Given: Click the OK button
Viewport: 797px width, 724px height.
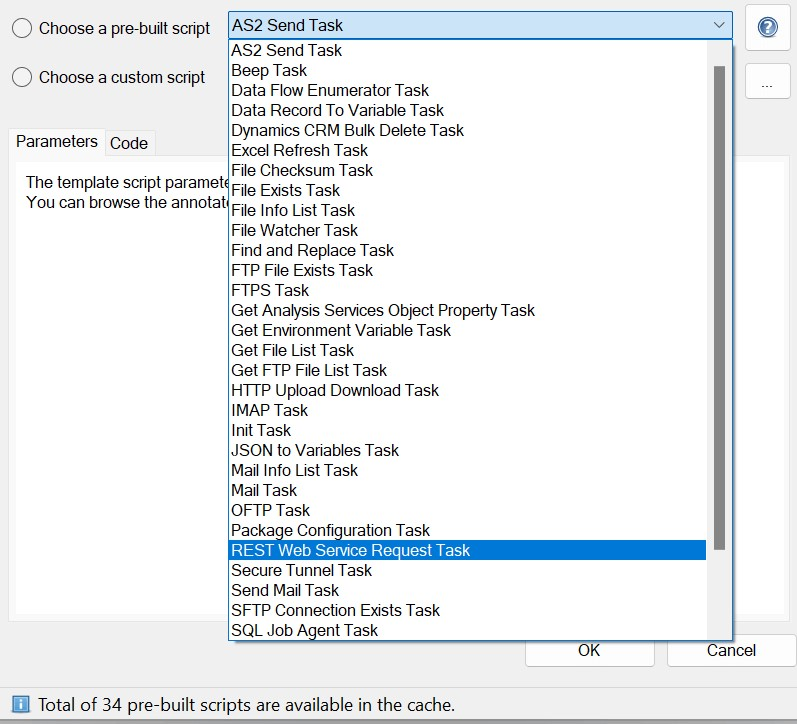Looking at the screenshot, I should click(589, 650).
